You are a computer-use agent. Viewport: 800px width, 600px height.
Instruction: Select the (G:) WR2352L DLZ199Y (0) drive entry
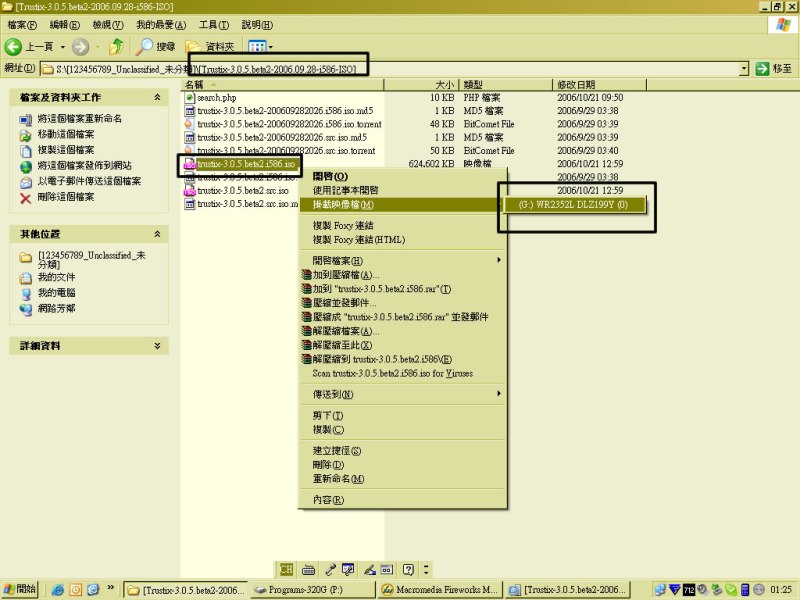(573, 205)
